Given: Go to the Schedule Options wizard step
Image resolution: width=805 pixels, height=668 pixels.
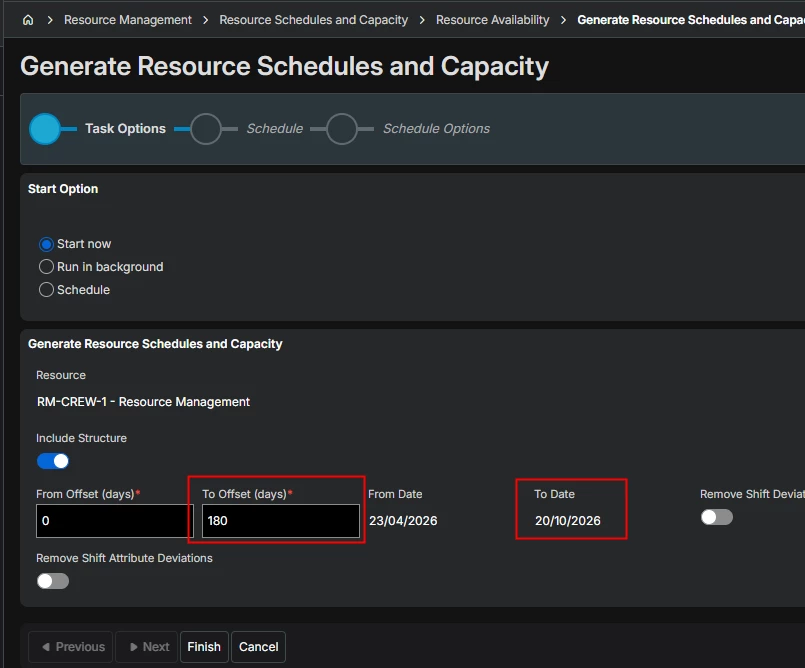Looking at the screenshot, I should [342, 129].
